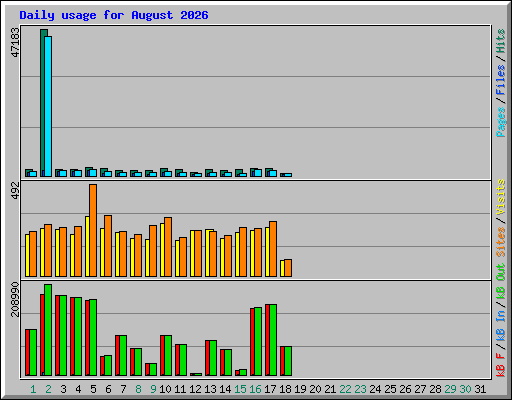This screenshot has height=400, width=512.
Task: Click the orange sites bar for day 10
Action: click(x=168, y=247)
